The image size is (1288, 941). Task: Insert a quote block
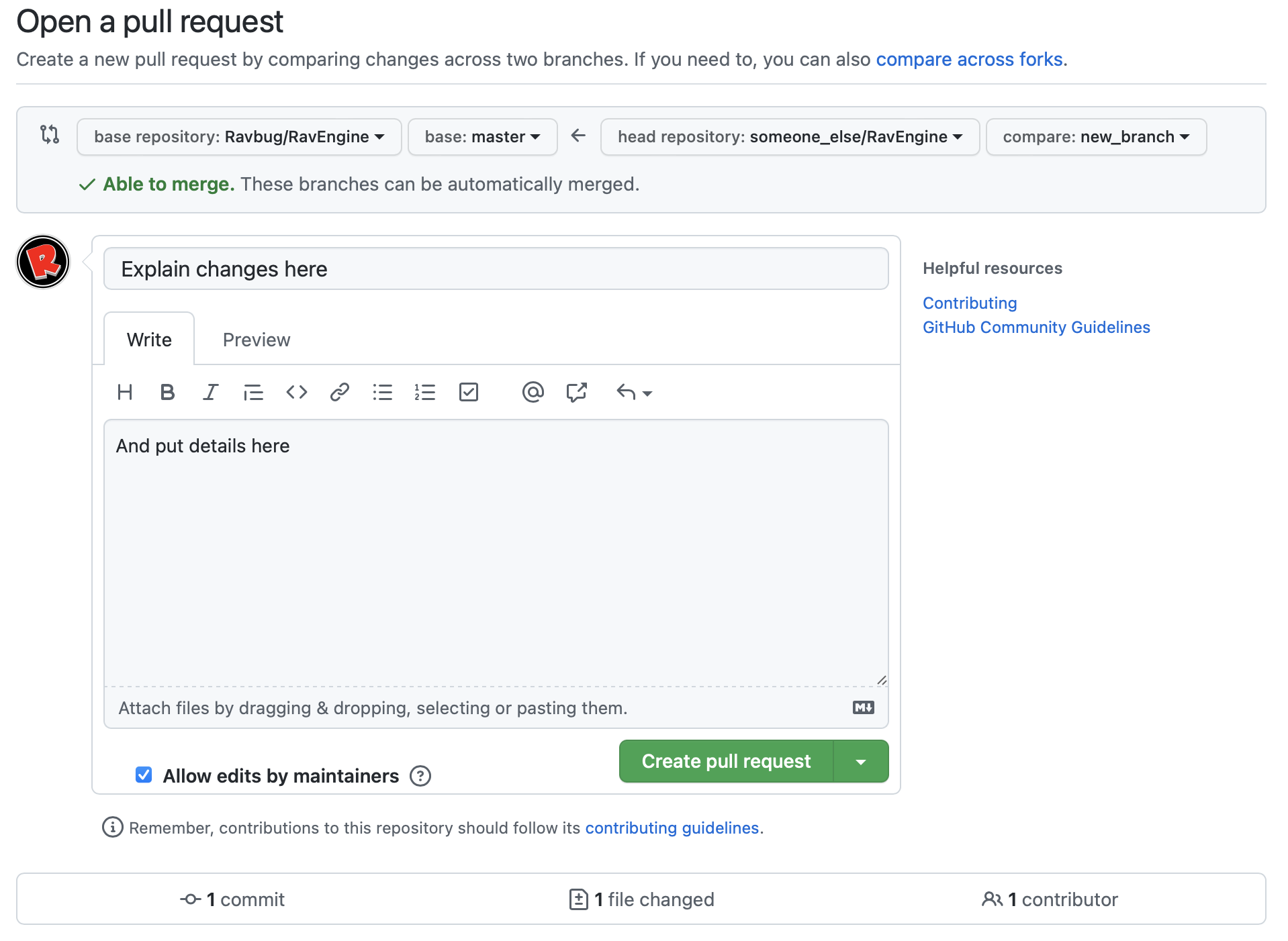click(x=253, y=392)
